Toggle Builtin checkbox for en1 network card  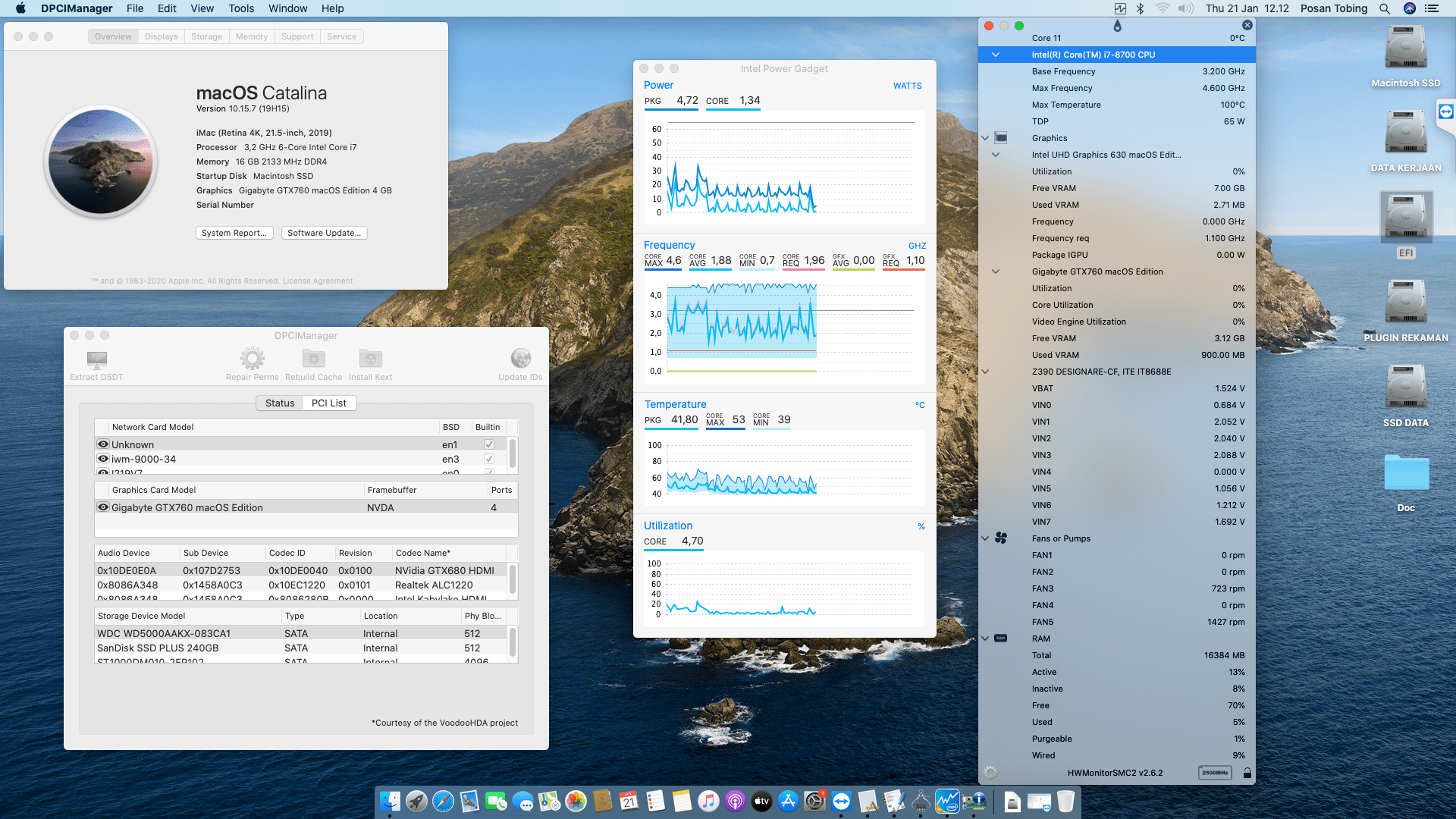[489, 444]
